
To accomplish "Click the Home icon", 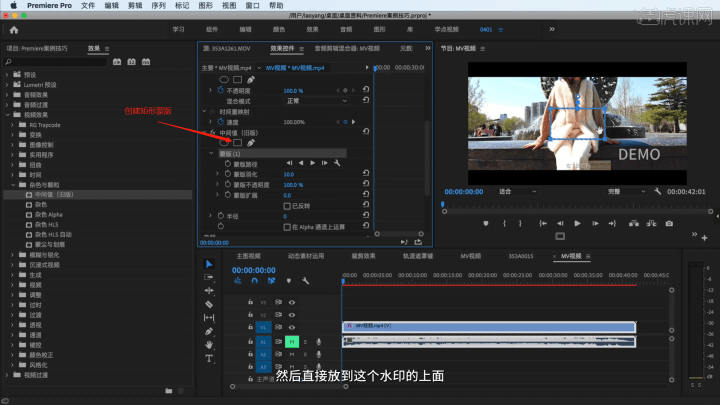I will coord(14,30).
